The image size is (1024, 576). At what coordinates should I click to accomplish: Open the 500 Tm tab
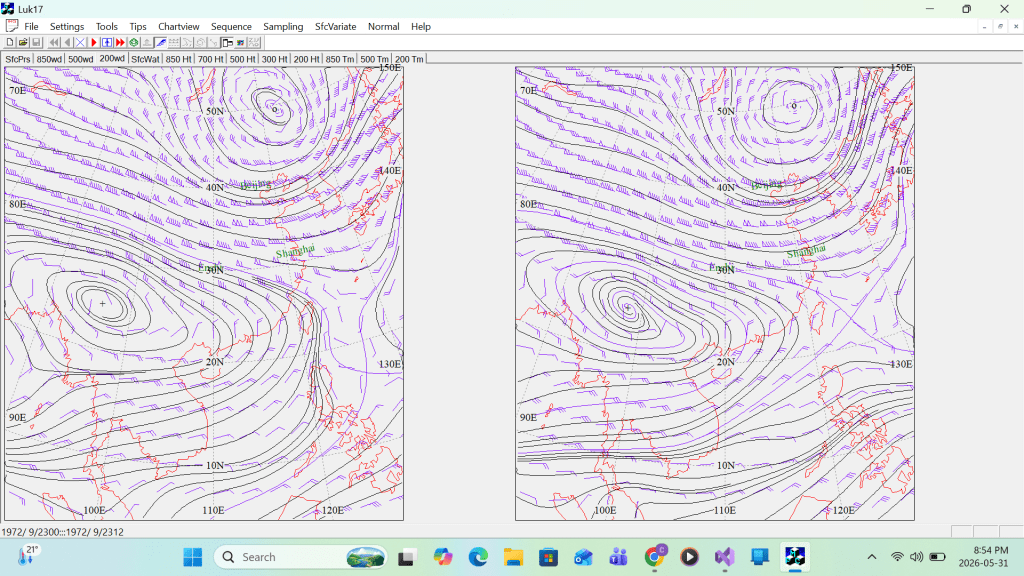coord(374,59)
